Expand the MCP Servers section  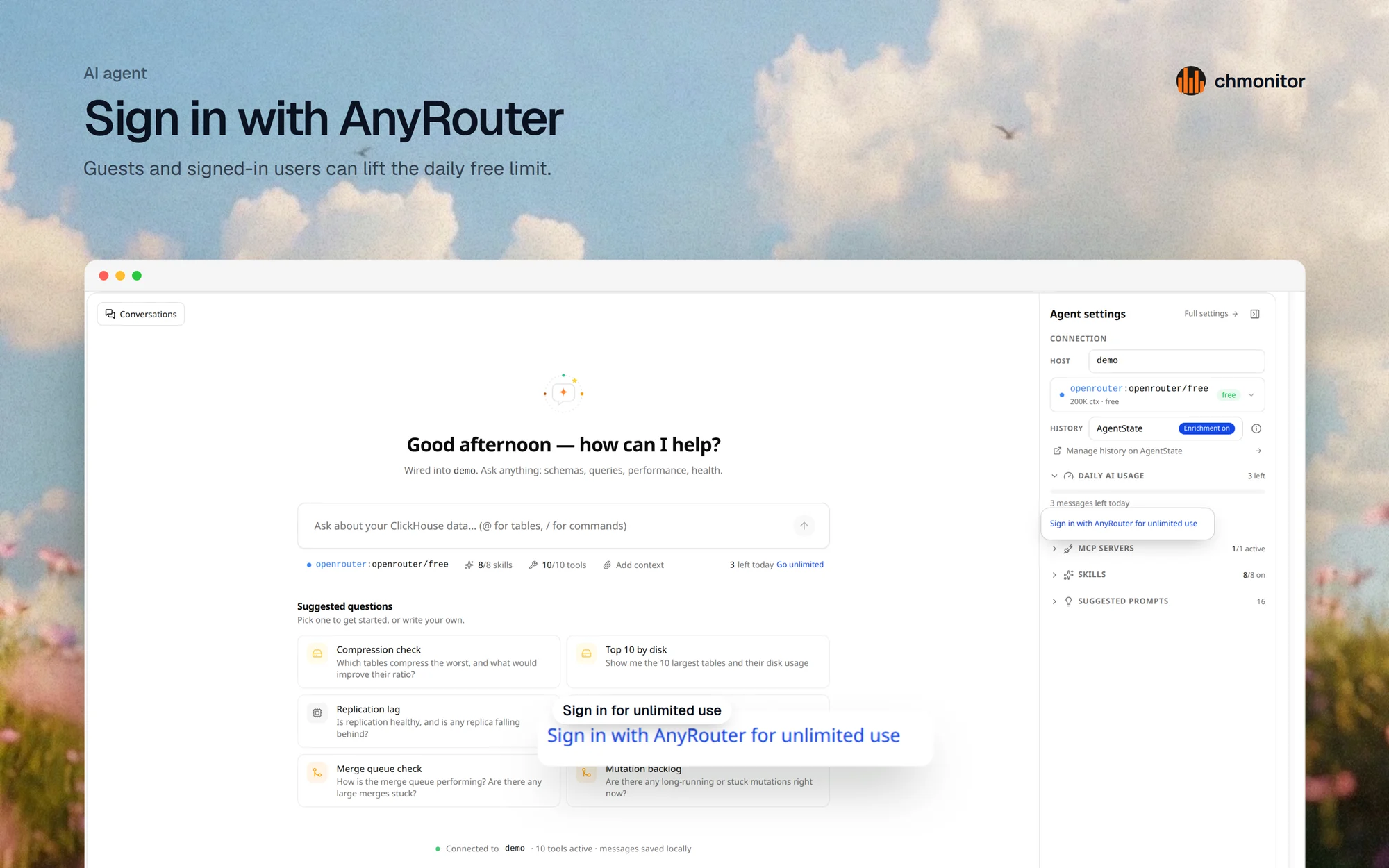tap(1054, 549)
